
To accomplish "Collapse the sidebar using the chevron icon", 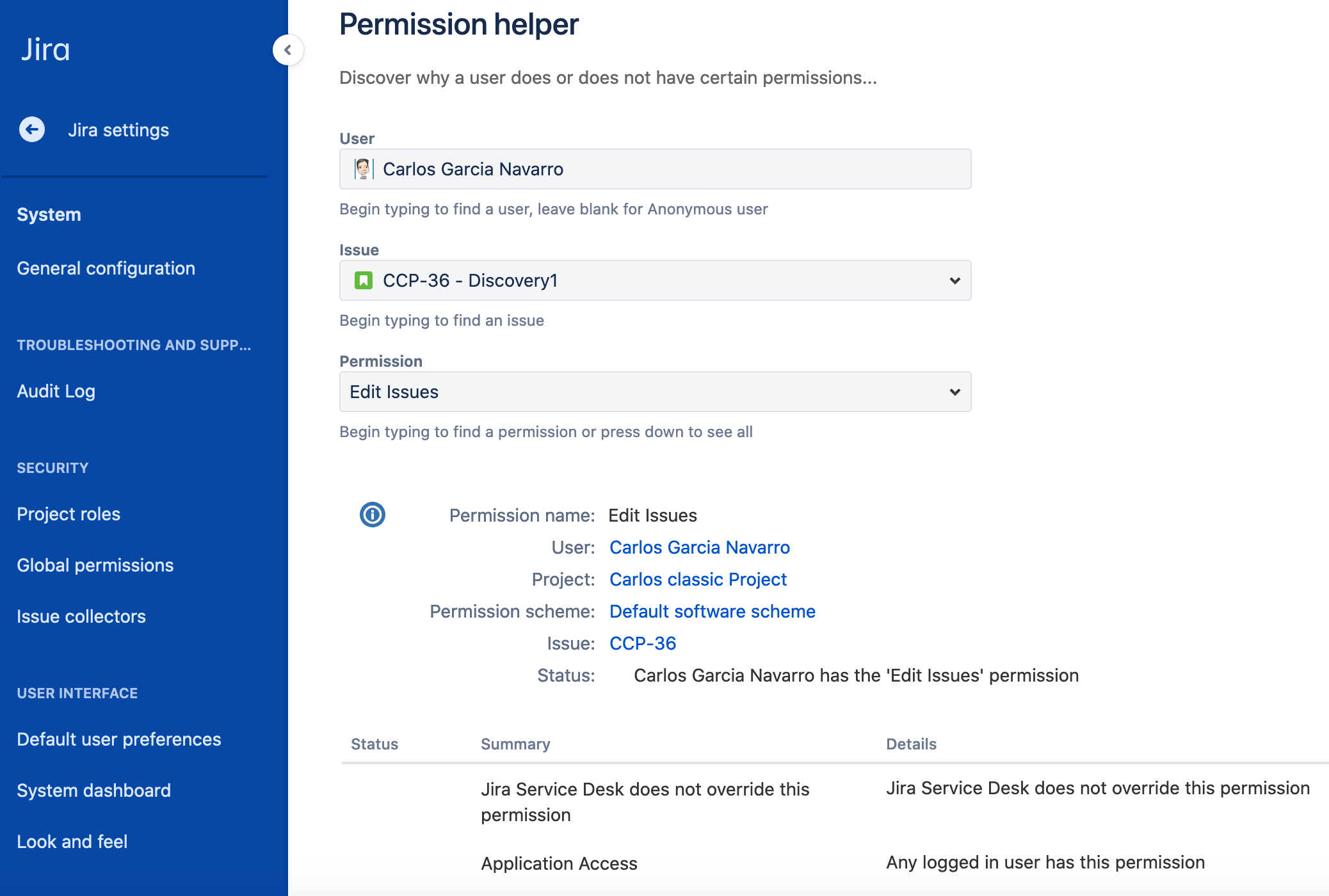I will click(x=288, y=50).
